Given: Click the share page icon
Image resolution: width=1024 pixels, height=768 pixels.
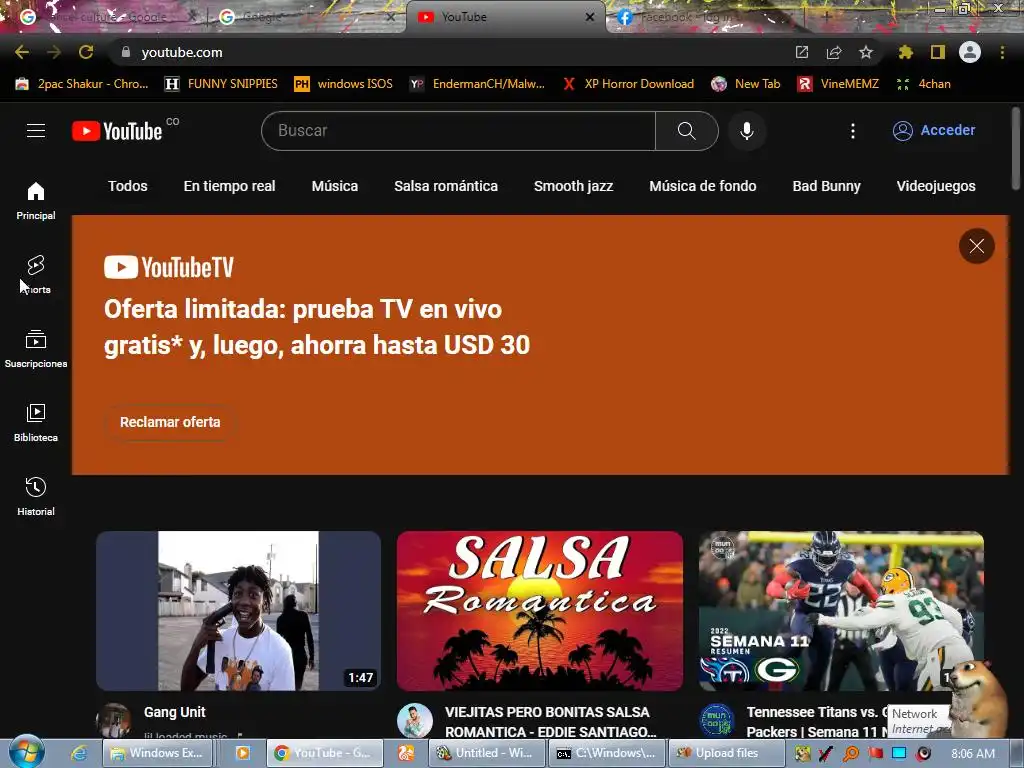Looking at the screenshot, I should tap(834, 52).
